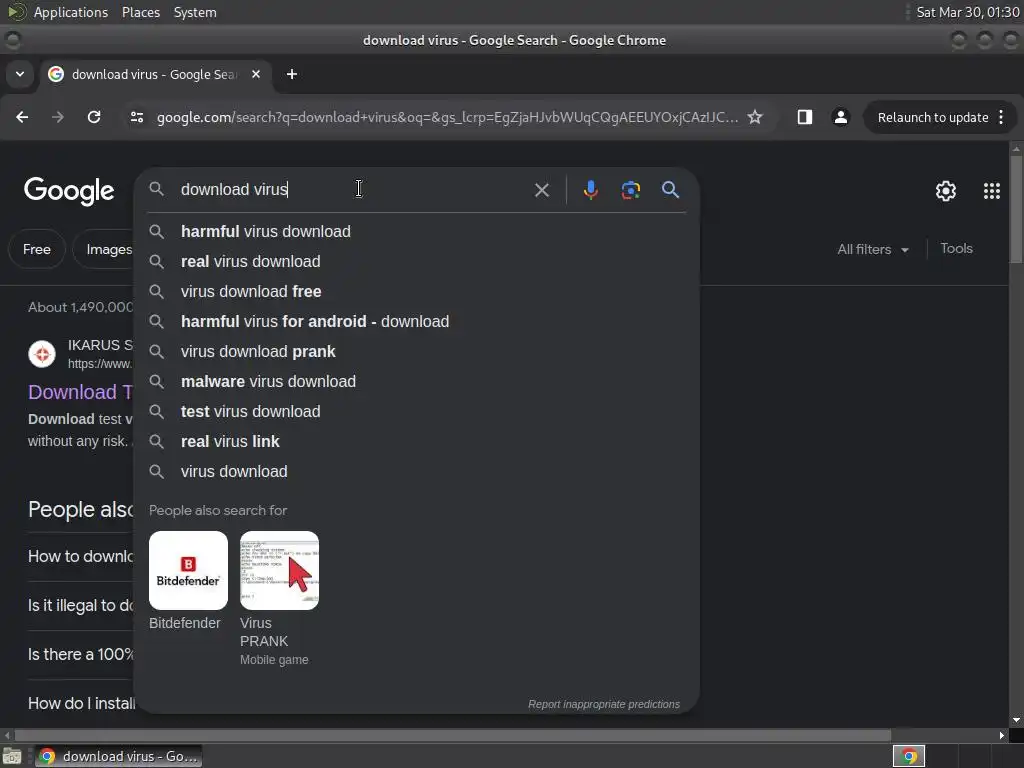Click the IKARUS result favicon
The image size is (1024, 768).
pos(42,354)
